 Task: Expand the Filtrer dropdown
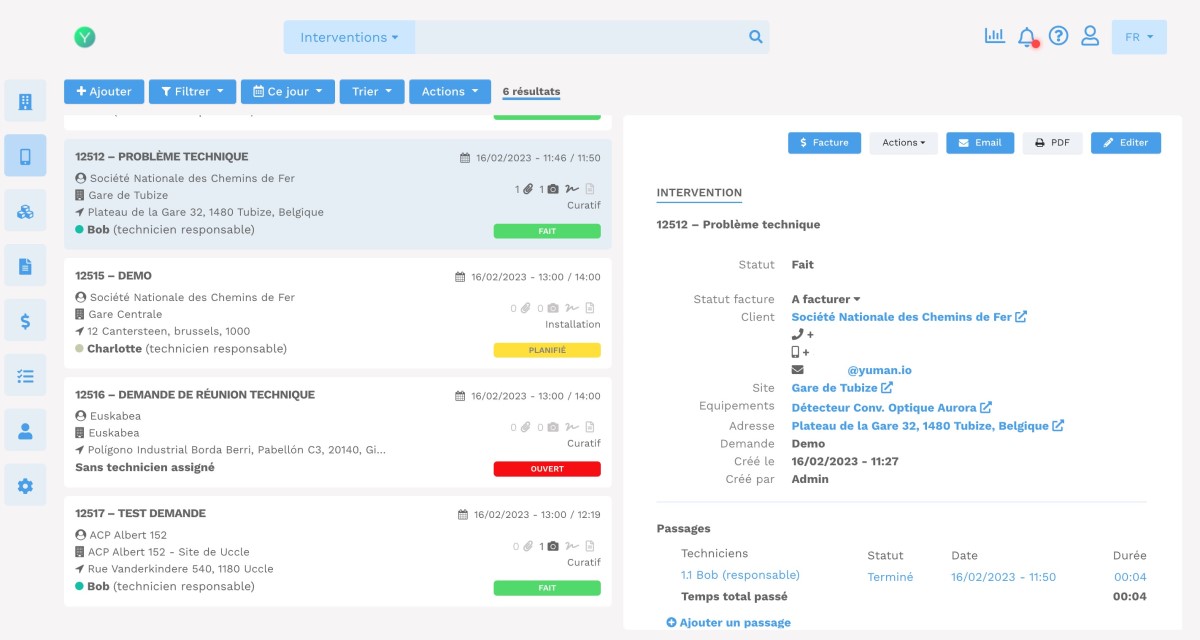tap(192, 91)
